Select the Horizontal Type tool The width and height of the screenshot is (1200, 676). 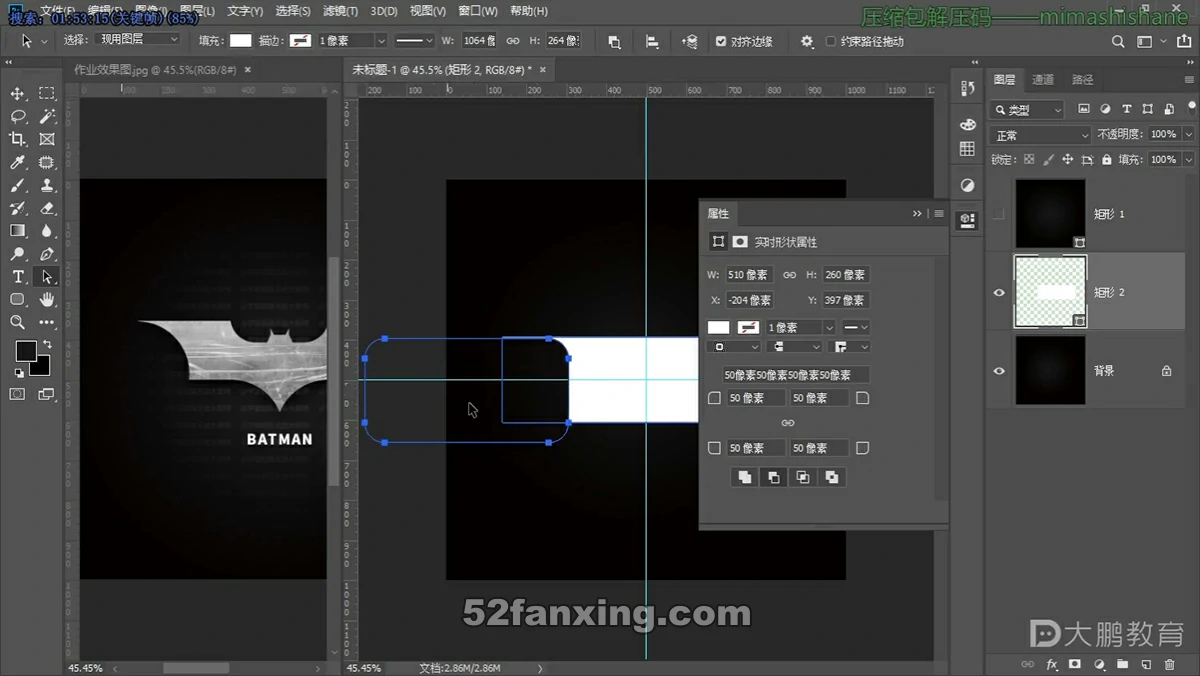(17, 277)
